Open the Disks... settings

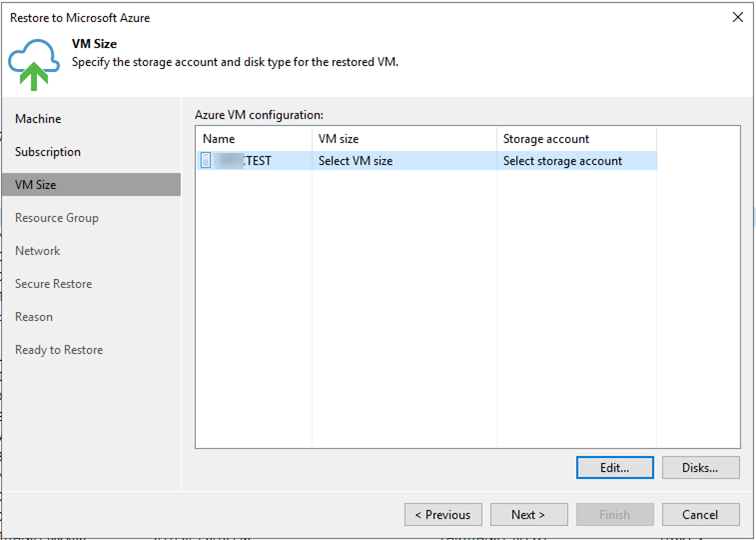point(700,467)
